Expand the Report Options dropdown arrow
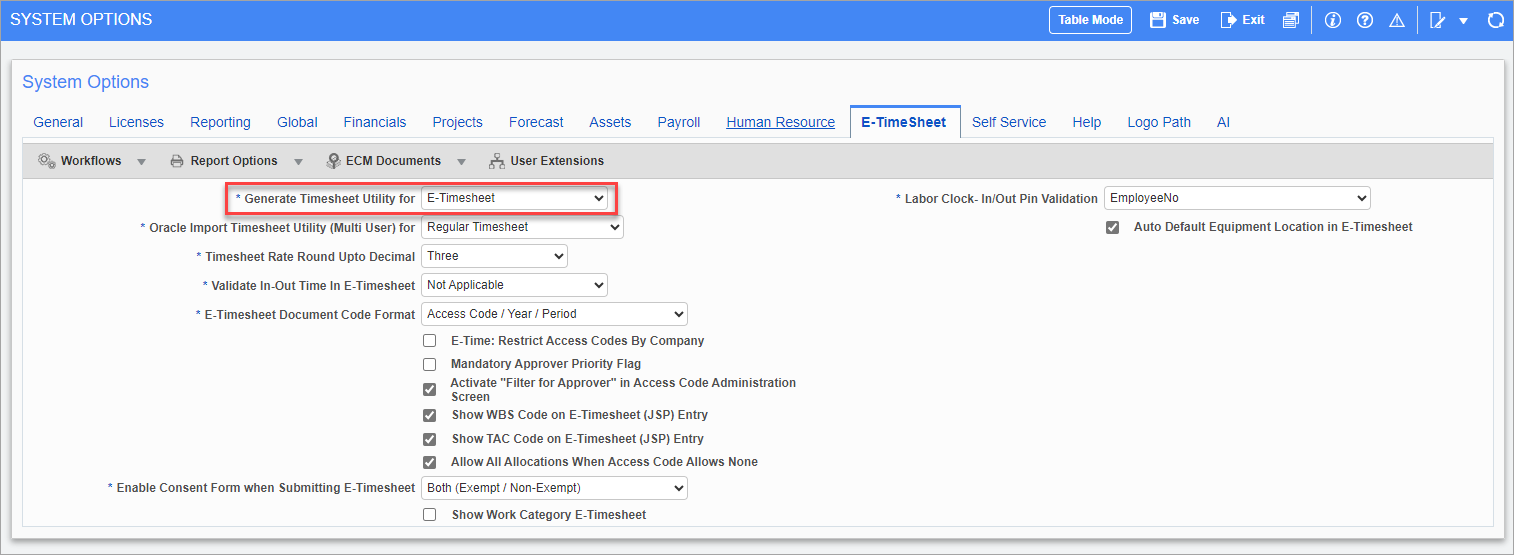 tap(299, 161)
